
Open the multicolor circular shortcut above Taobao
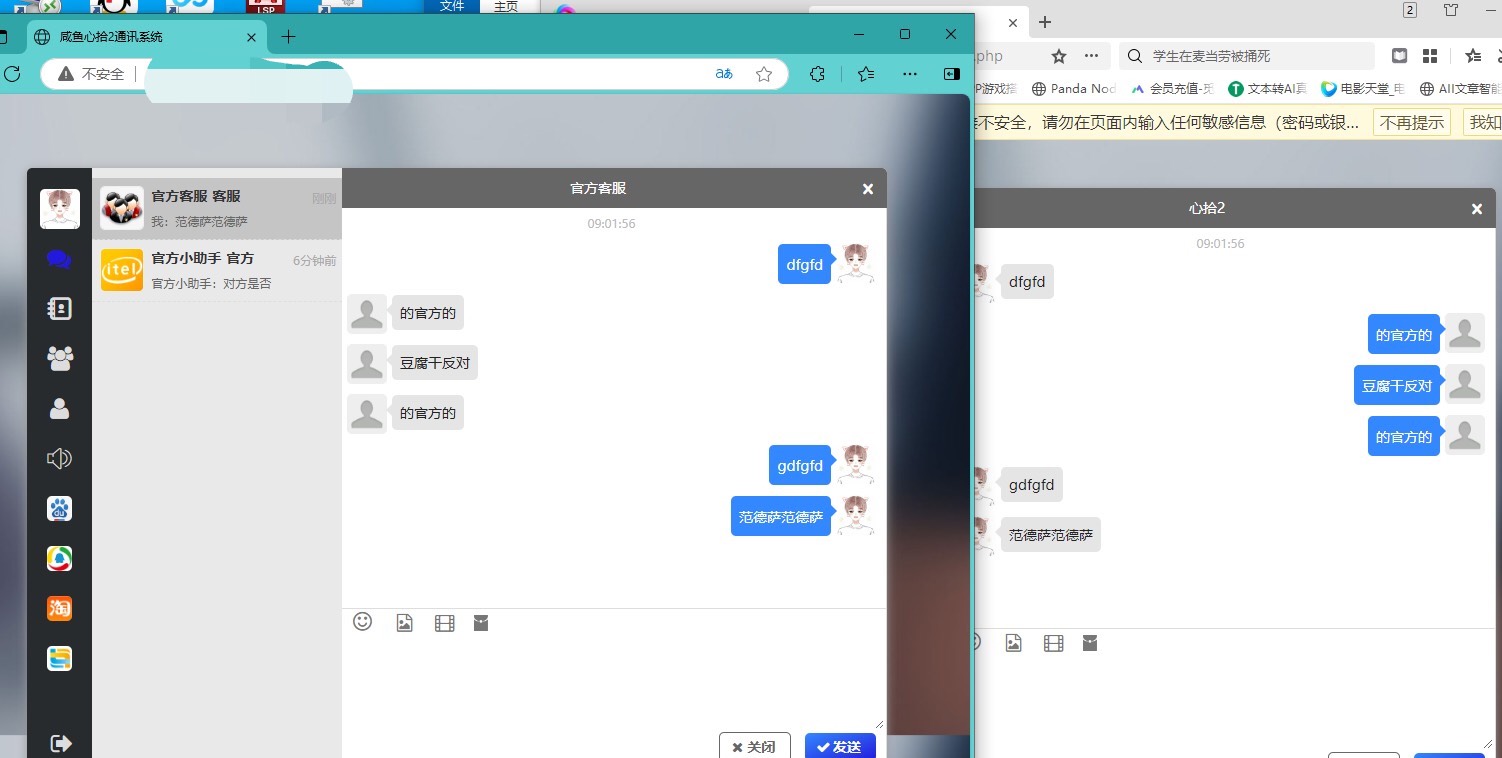(60, 559)
